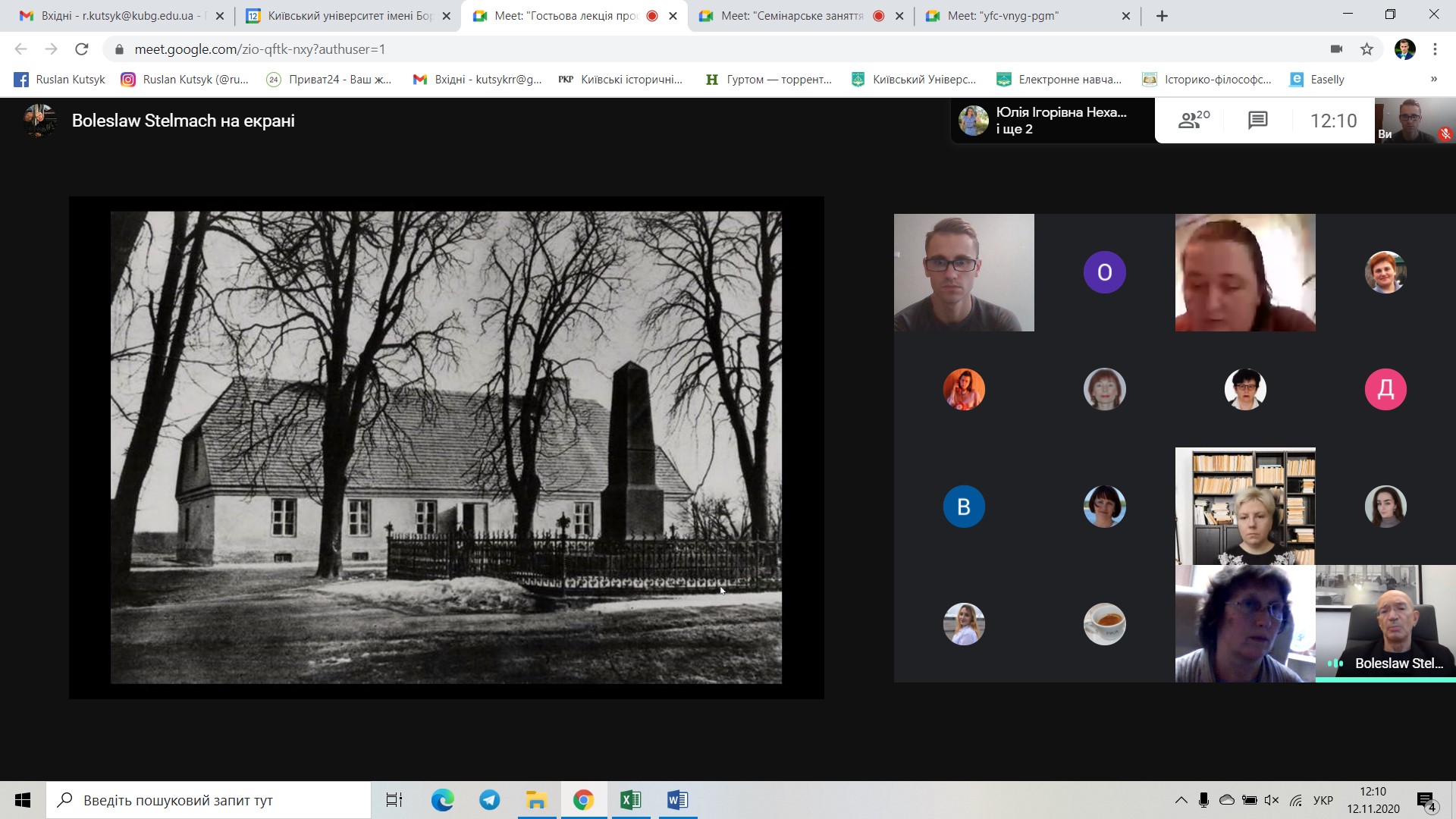The height and width of the screenshot is (819, 1456).
Task: Open the meeting chat icon
Action: pos(1257,120)
